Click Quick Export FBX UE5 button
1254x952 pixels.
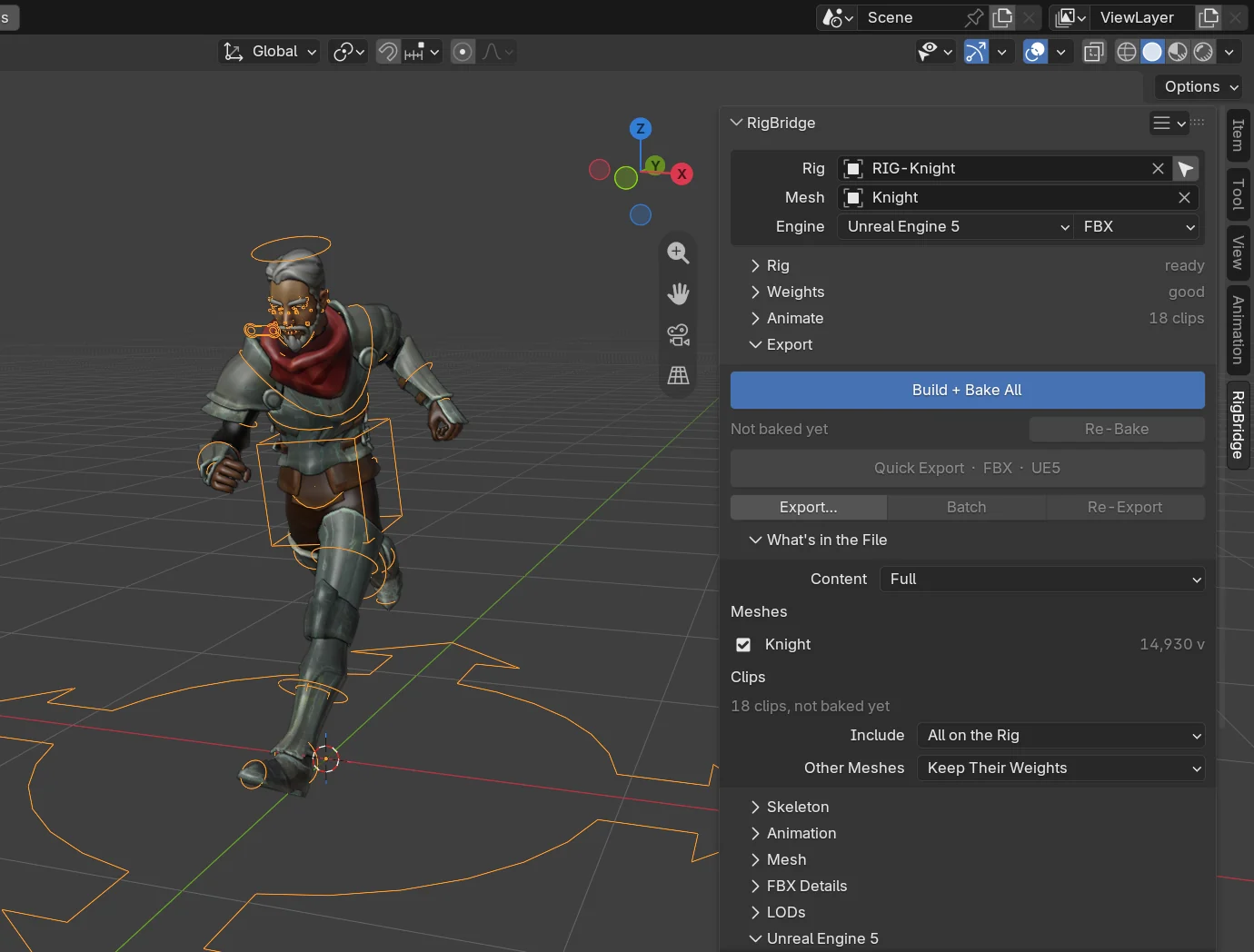[x=968, y=469]
